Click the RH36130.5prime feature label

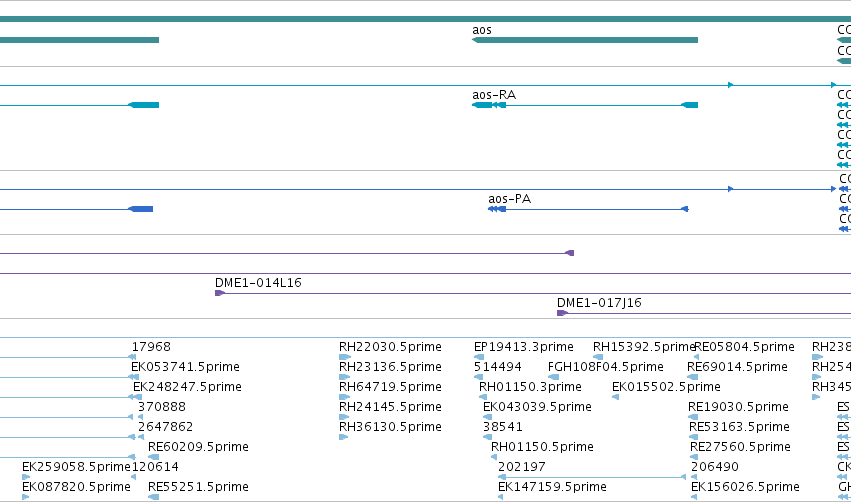click(x=390, y=427)
